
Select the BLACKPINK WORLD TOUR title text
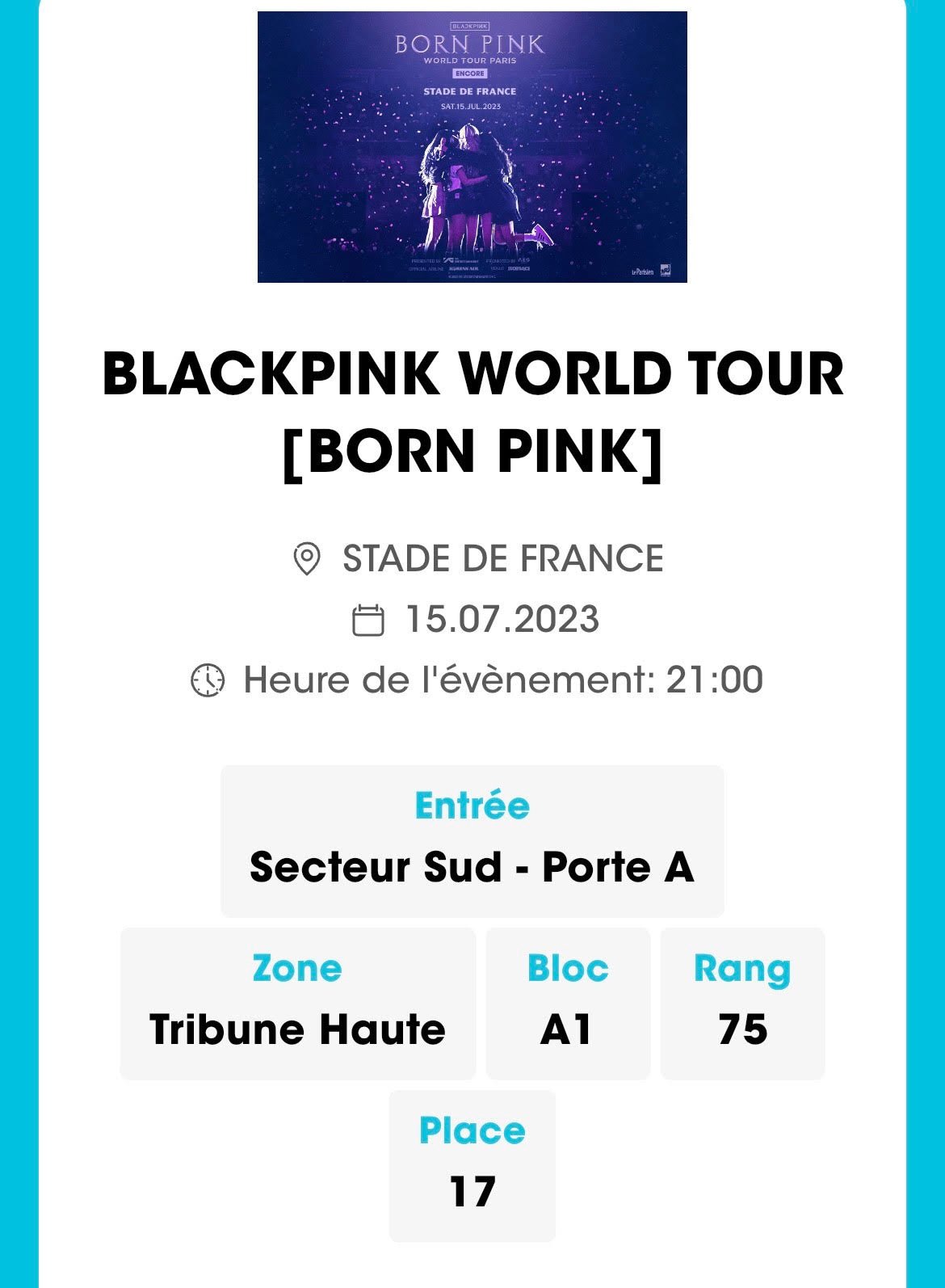[473, 412]
